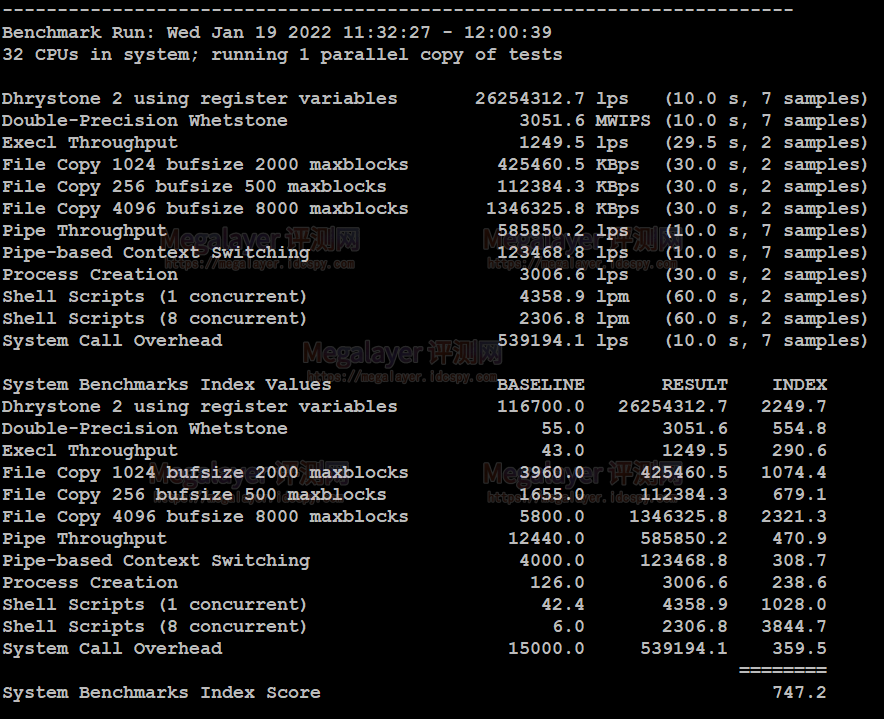Click Pipe Throughput 585850.2 lps value
The width and height of the screenshot is (884, 719).
coord(563,231)
